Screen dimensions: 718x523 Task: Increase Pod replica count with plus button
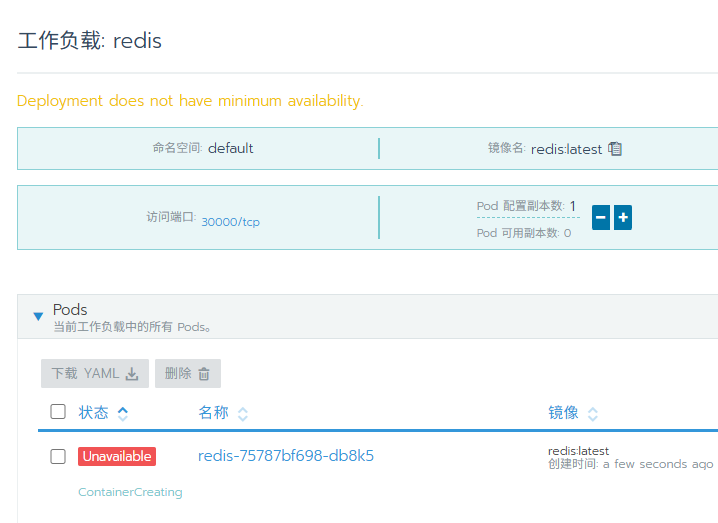click(x=623, y=218)
